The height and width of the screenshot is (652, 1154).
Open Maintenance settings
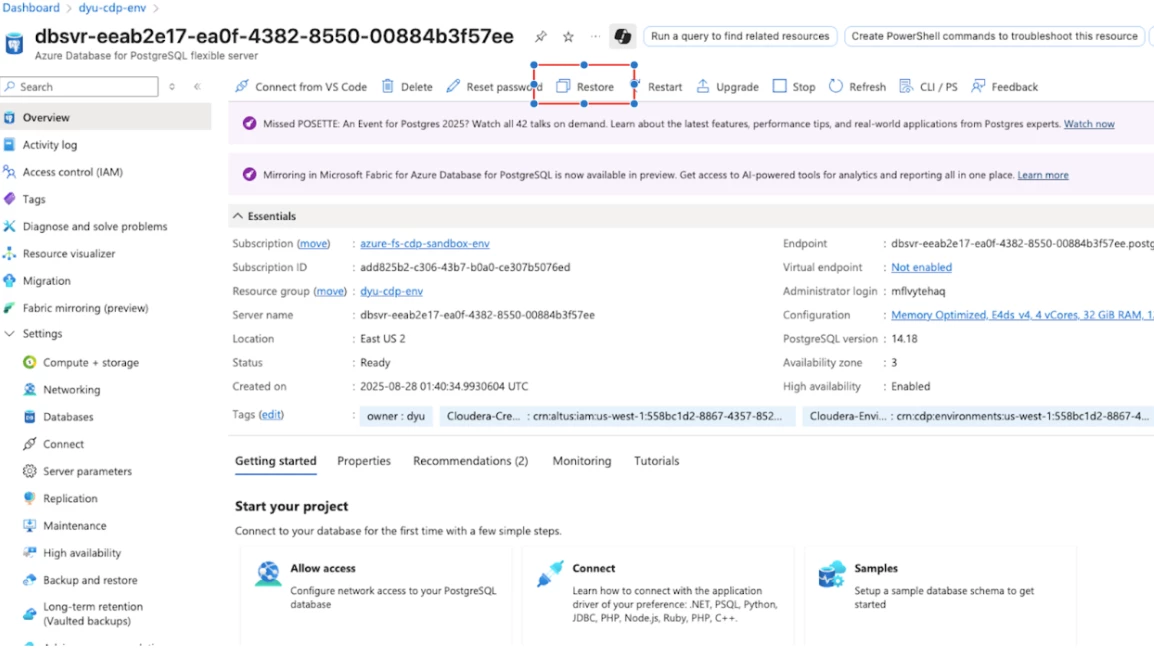pos(74,526)
